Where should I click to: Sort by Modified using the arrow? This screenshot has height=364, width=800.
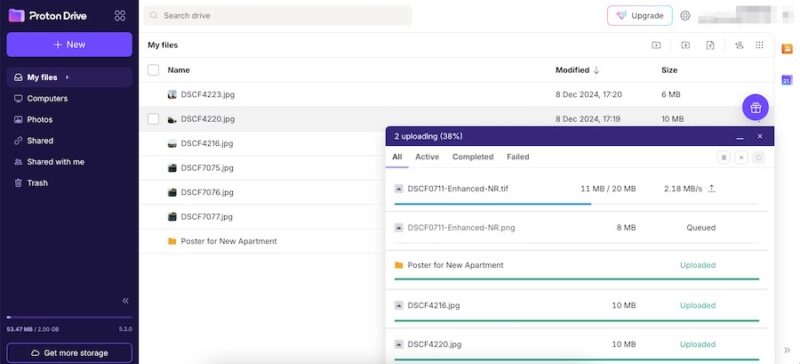click(596, 70)
